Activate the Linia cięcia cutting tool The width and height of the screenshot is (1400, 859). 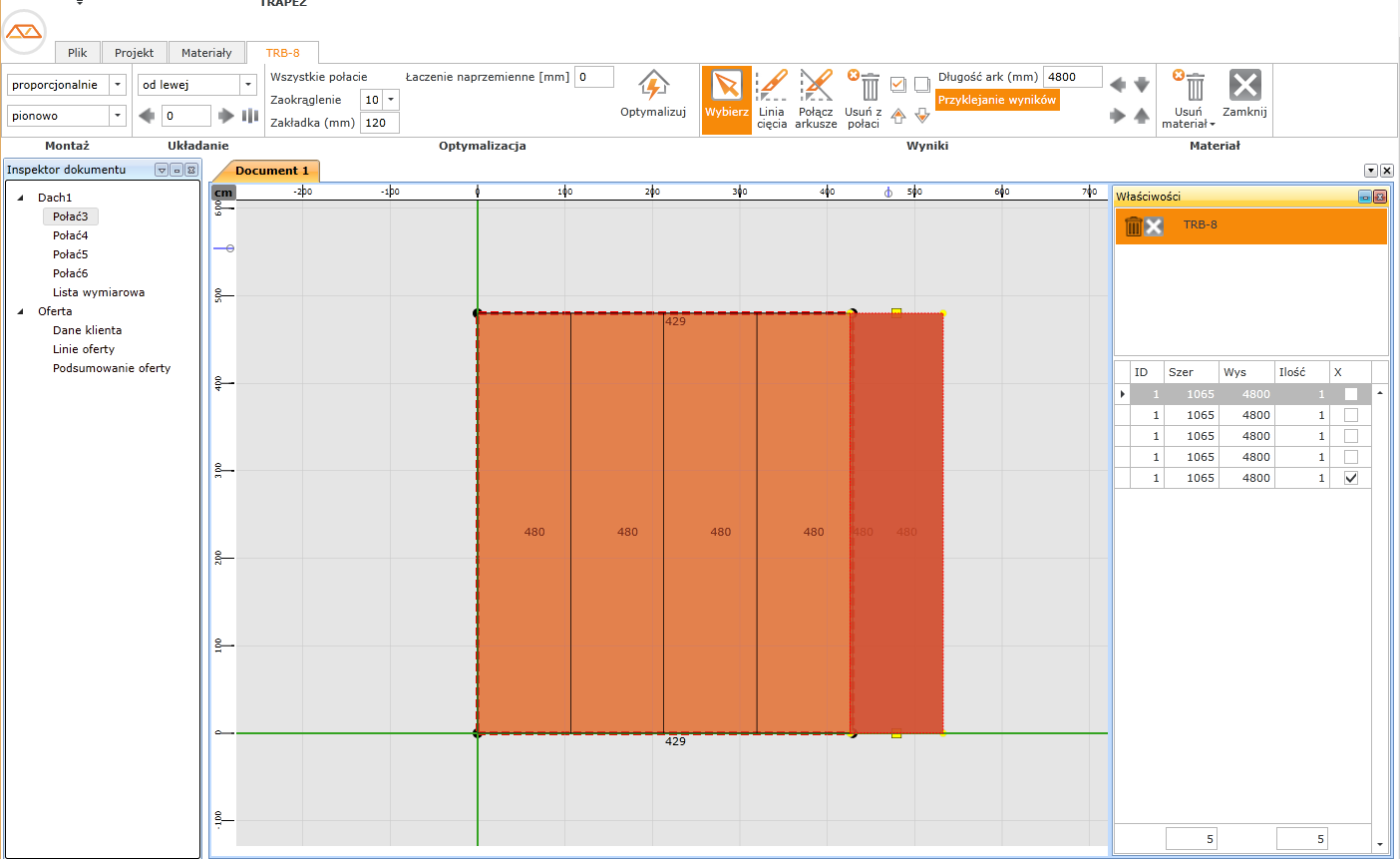coord(772,98)
